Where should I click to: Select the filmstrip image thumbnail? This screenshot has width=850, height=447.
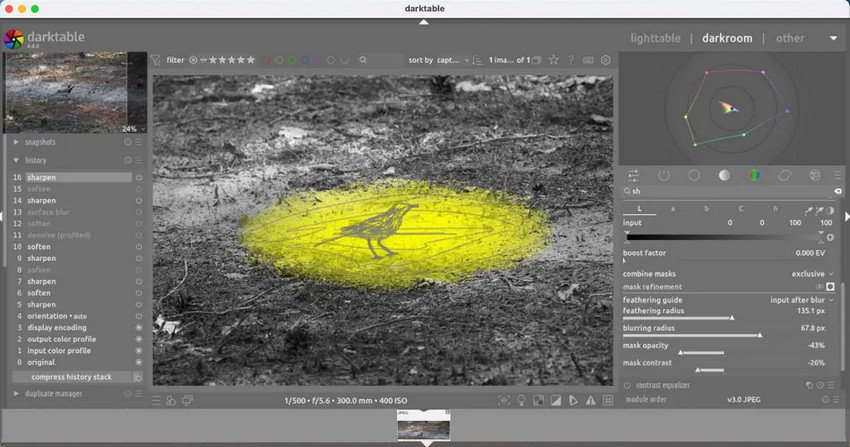424,425
